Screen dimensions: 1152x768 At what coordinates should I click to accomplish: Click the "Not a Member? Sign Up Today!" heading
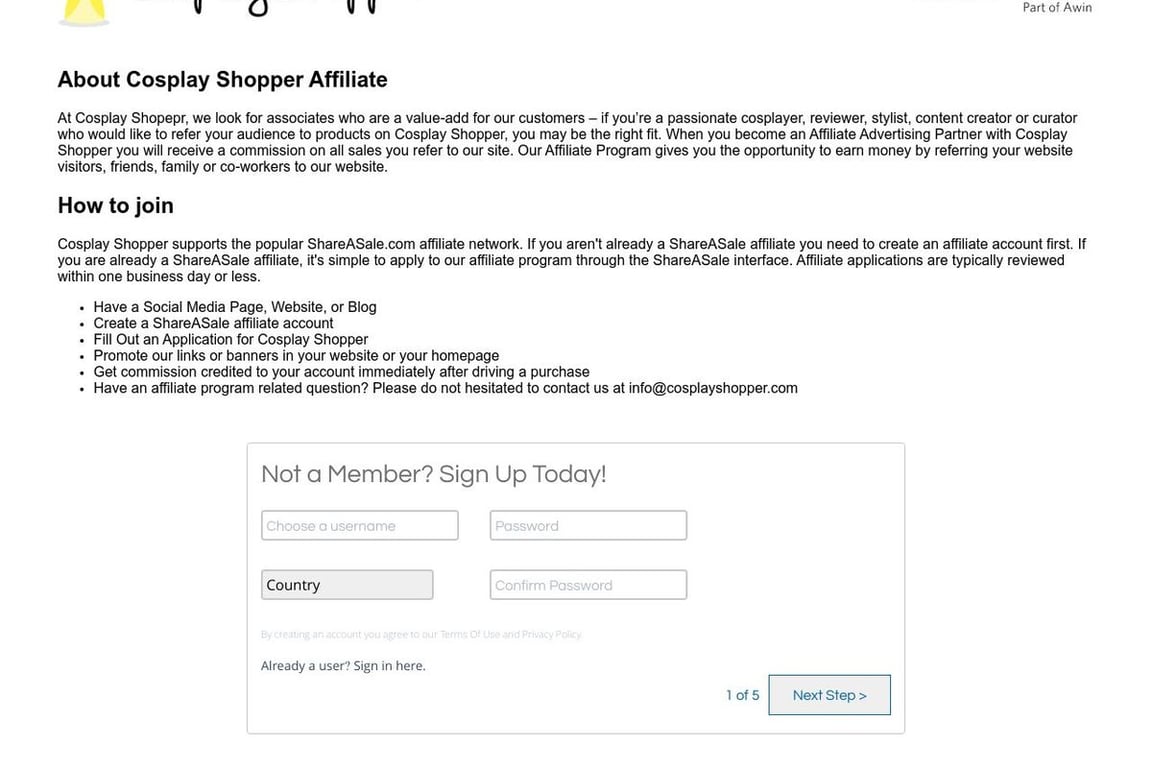433,474
